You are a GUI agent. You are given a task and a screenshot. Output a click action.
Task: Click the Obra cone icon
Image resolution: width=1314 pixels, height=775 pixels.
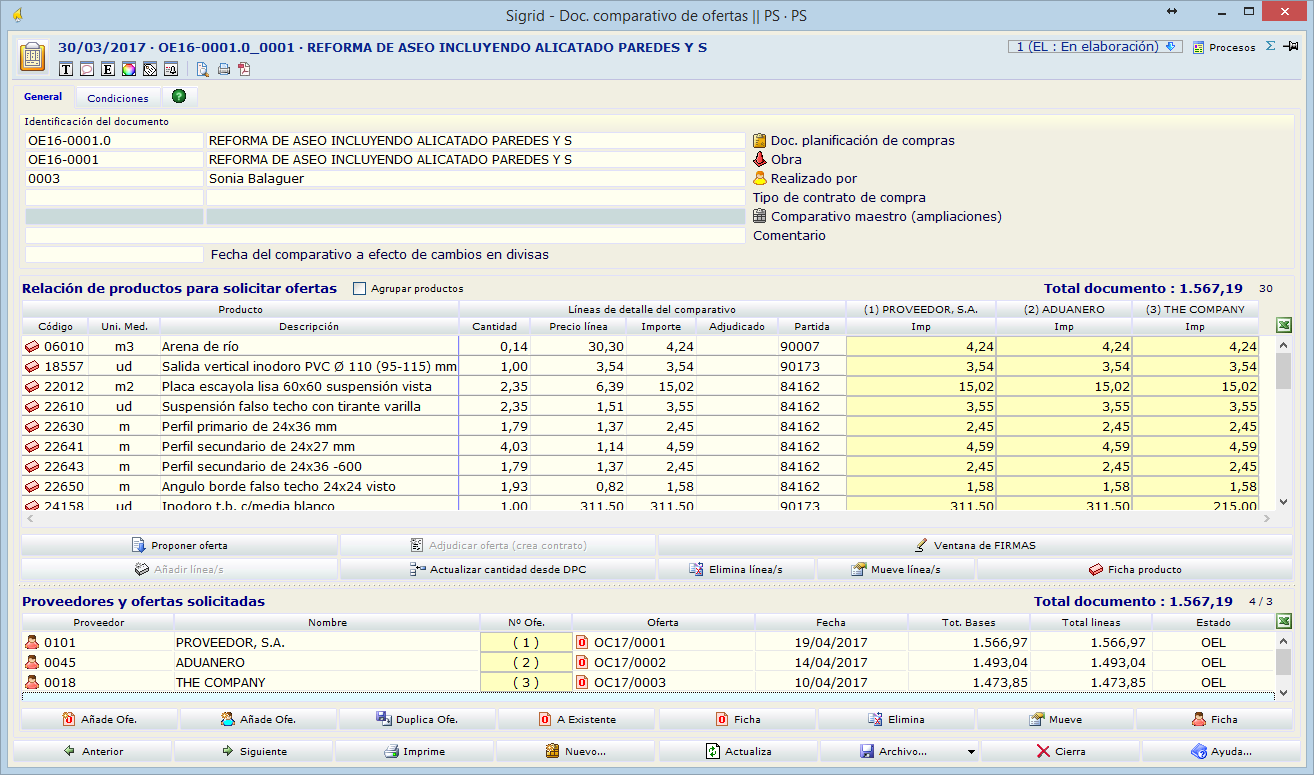click(759, 159)
